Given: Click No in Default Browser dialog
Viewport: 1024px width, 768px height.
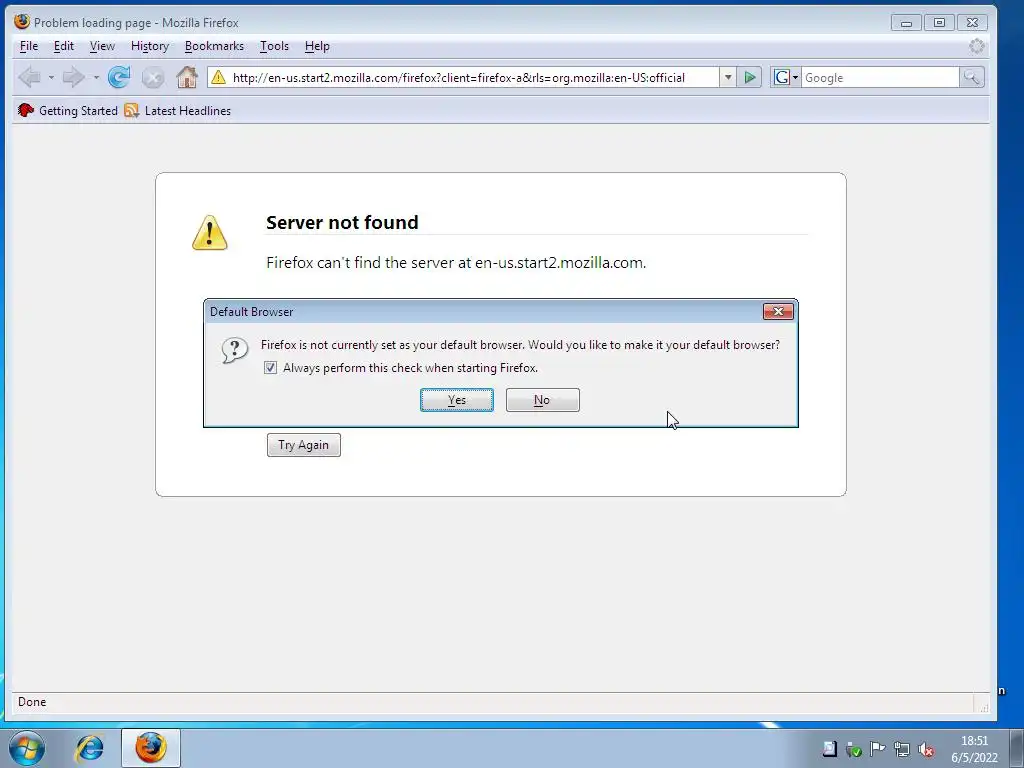Looking at the screenshot, I should coord(542,400).
